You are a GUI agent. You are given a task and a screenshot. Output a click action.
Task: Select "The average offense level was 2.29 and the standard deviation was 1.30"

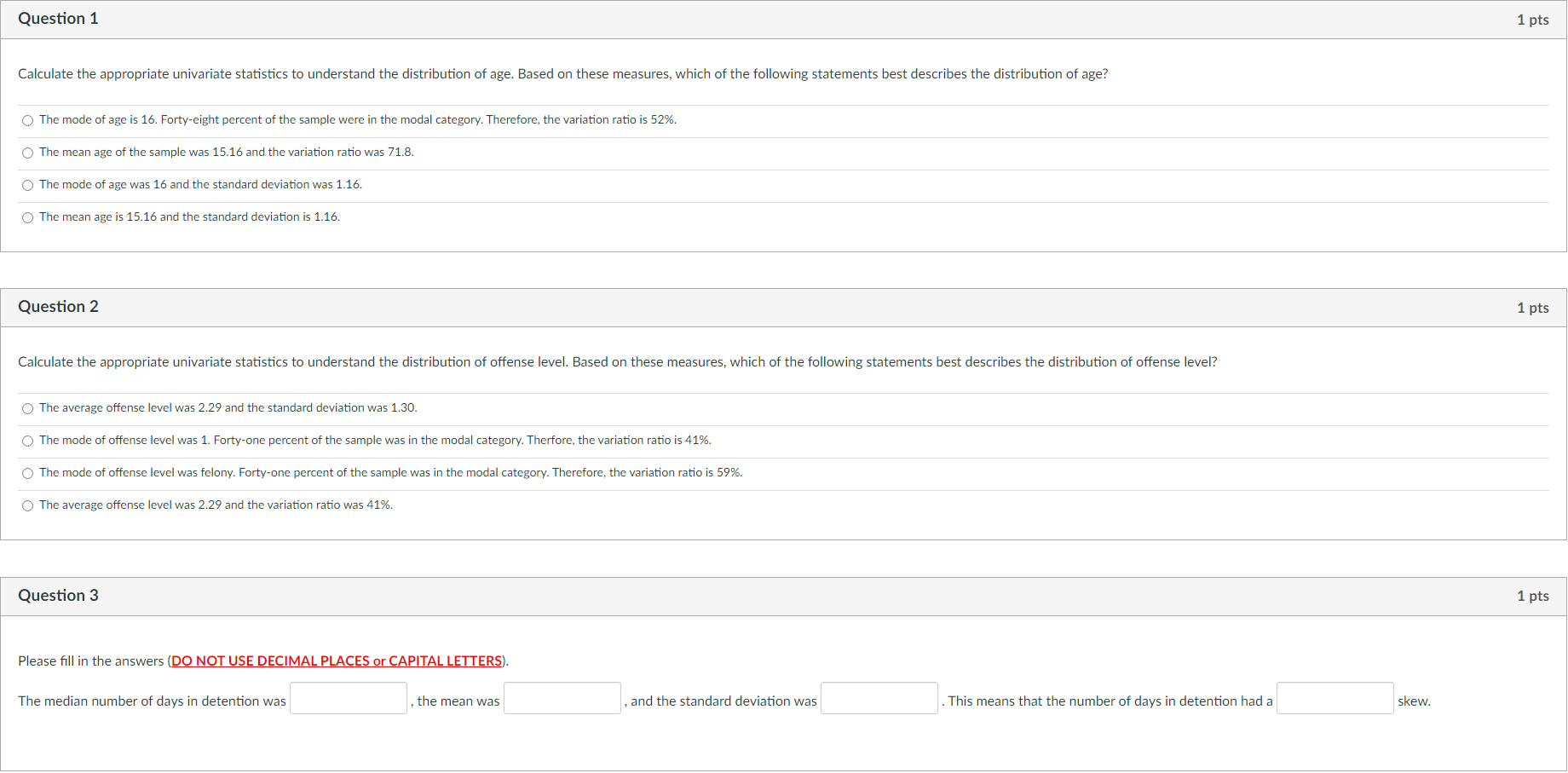click(x=27, y=408)
